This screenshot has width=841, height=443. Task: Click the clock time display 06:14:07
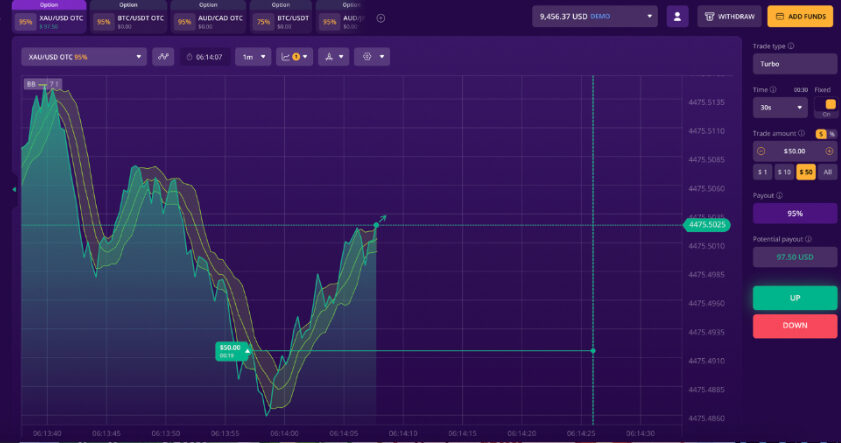tap(205, 57)
